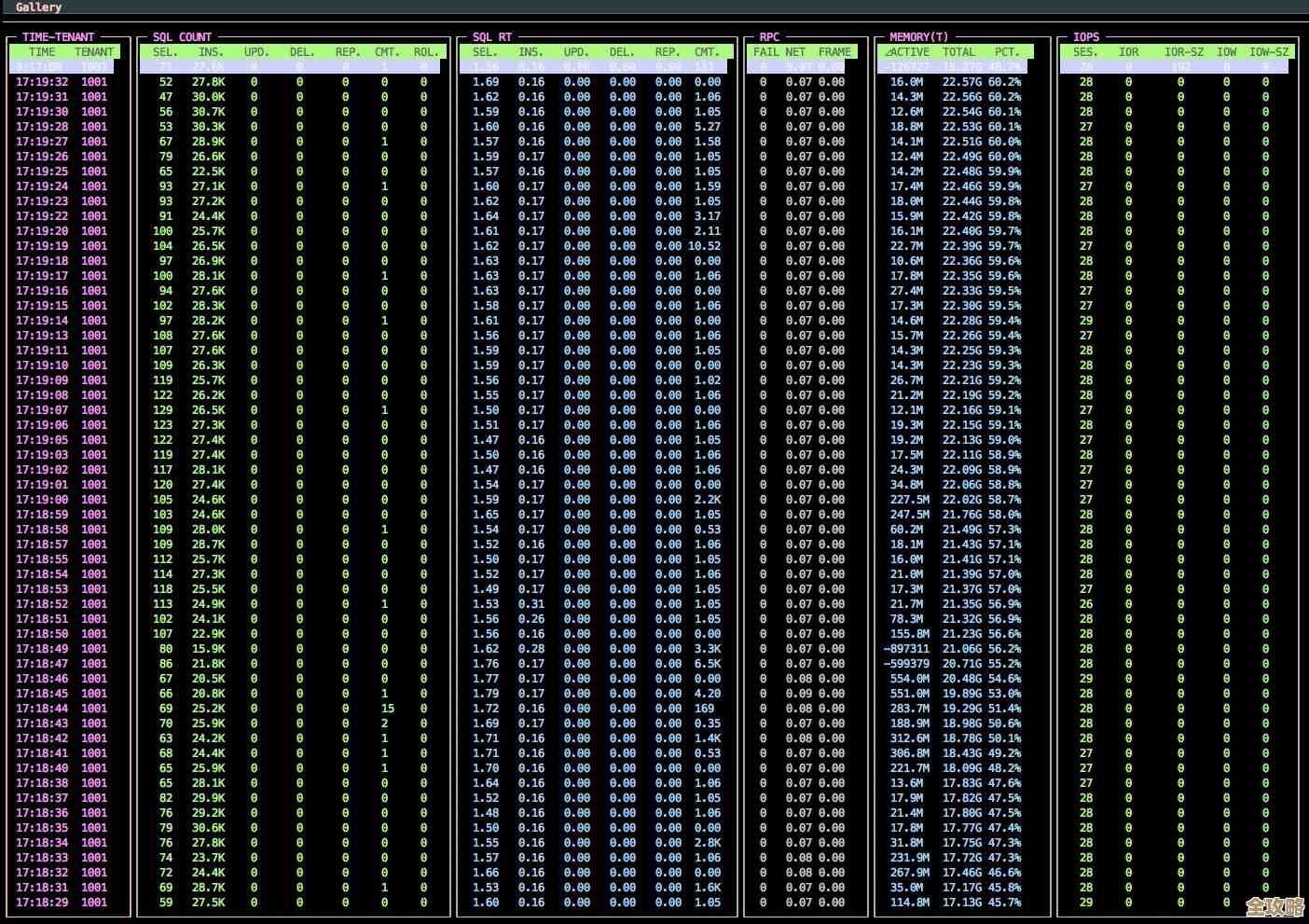Click the 17:18:49 timestamp row
This screenshot has height=924, width=1309.
coord(42,649)
